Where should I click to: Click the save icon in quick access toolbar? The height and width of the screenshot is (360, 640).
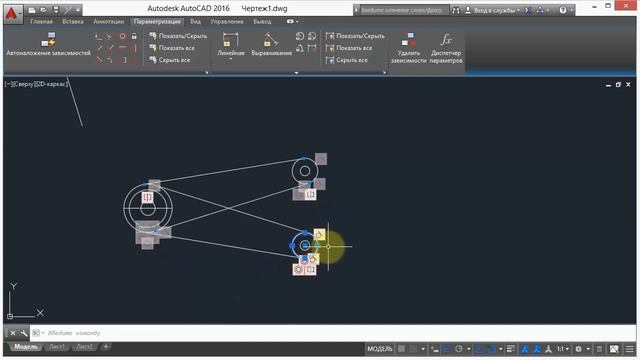tap(56, 10)
